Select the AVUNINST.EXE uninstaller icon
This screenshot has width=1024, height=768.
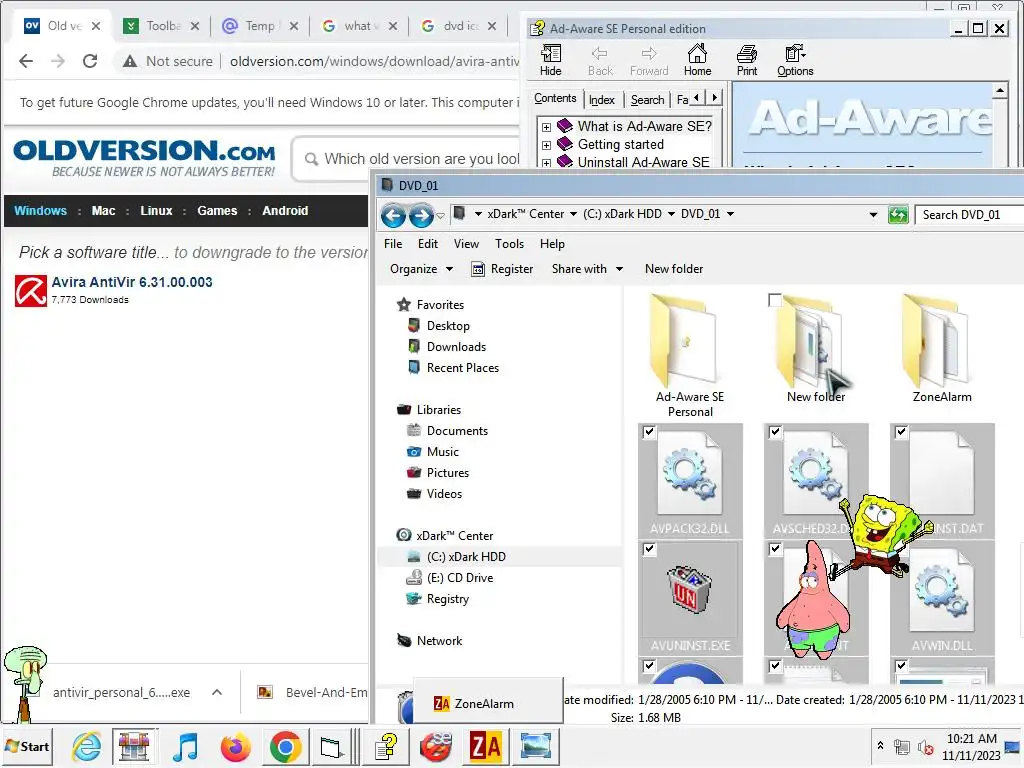pos(687,590)
